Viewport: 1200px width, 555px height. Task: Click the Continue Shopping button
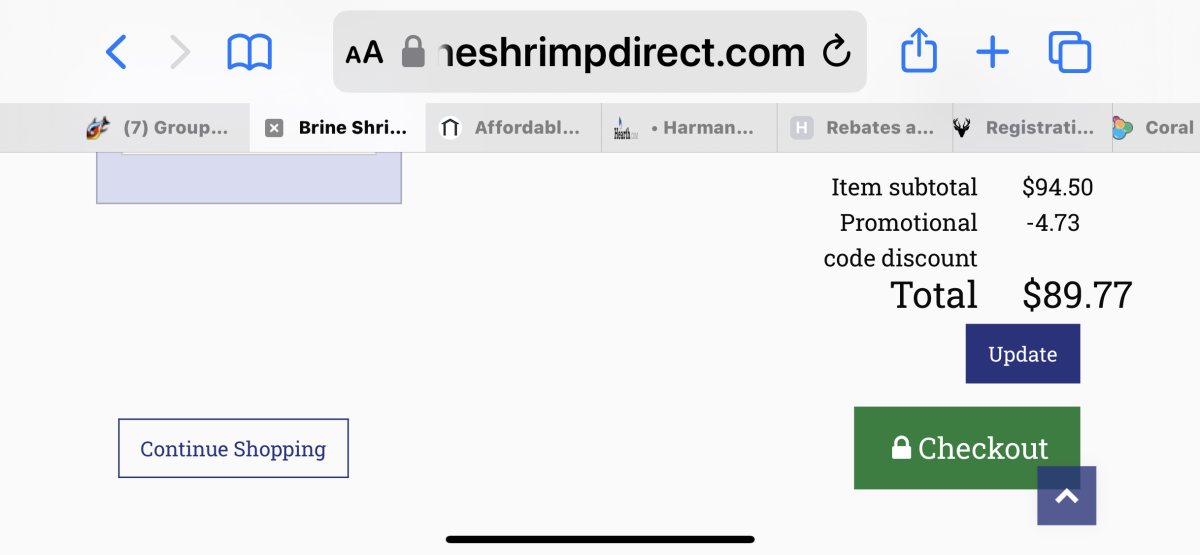click(233, 449)
